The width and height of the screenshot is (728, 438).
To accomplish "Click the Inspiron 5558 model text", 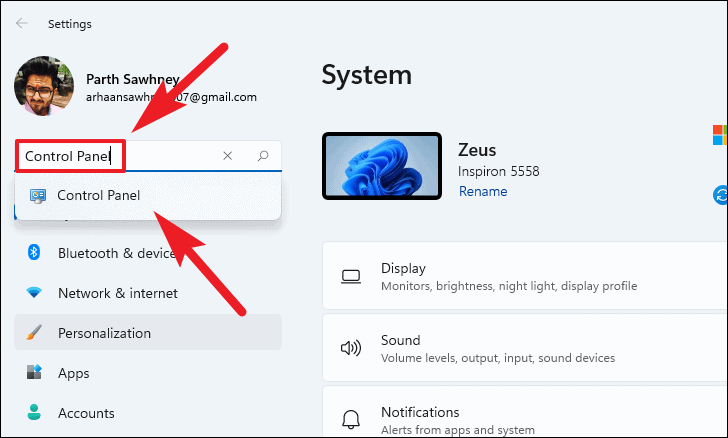I will pyautogui.click(x=499, y=171).
